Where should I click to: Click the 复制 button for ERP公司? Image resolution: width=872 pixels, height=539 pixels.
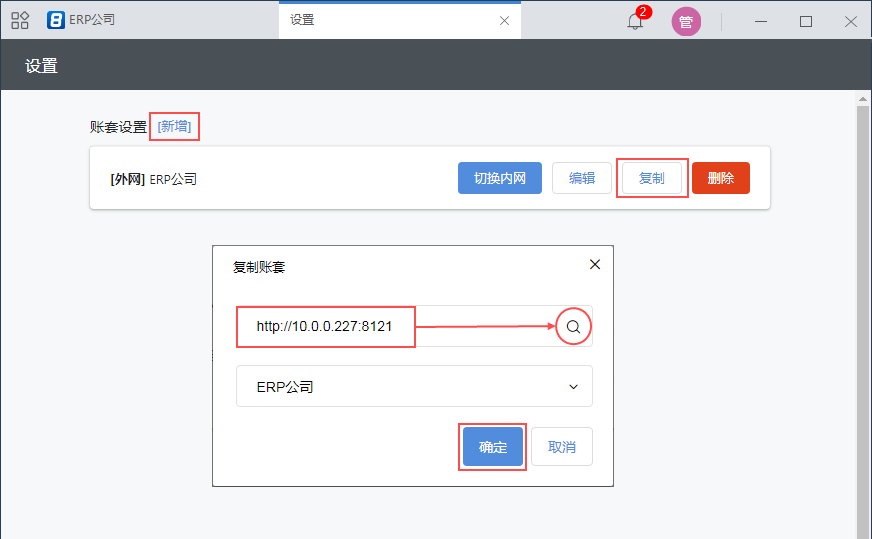coord(651,178)
